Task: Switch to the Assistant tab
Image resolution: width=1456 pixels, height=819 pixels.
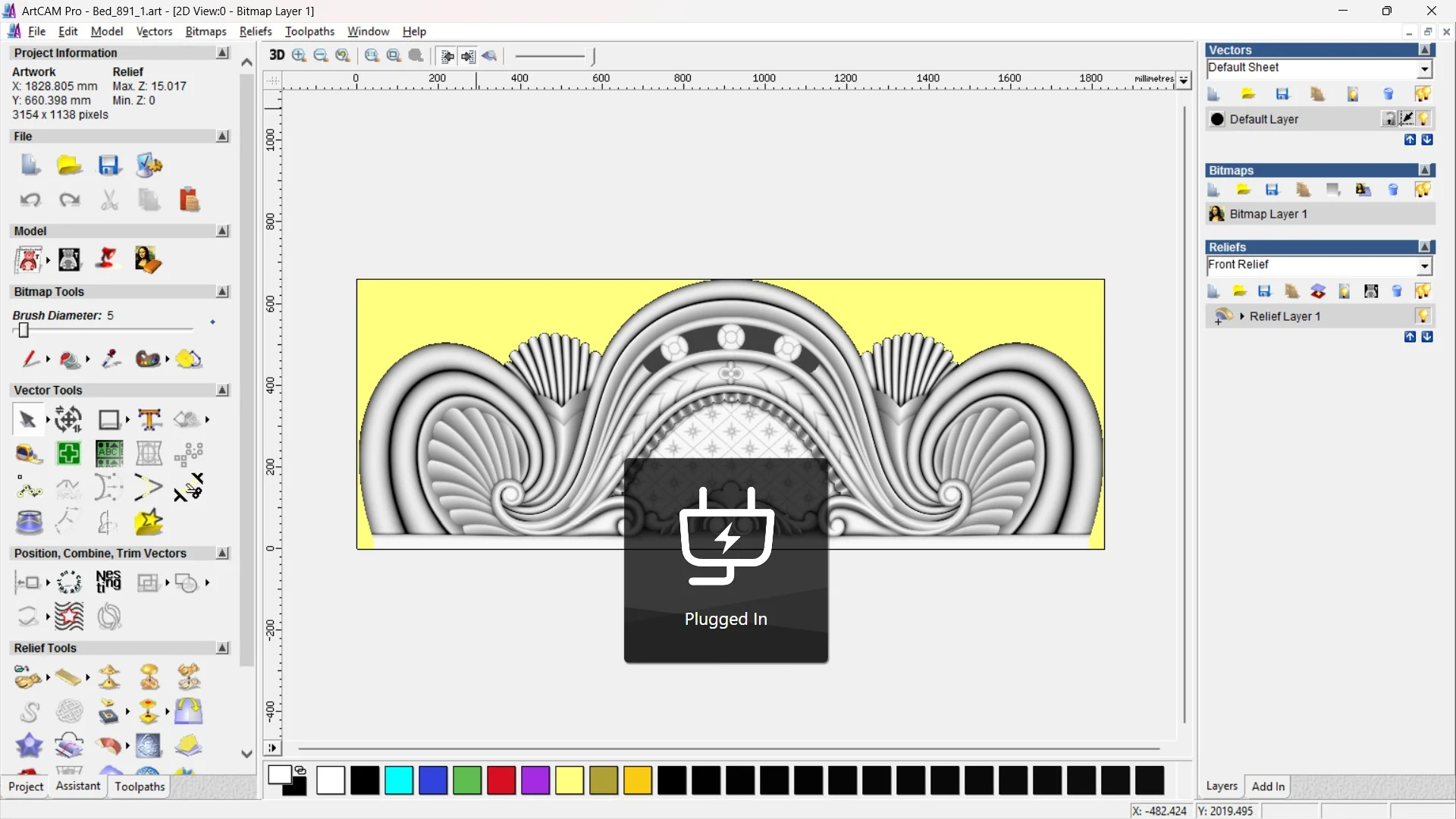Action: (x=77, y=786)
